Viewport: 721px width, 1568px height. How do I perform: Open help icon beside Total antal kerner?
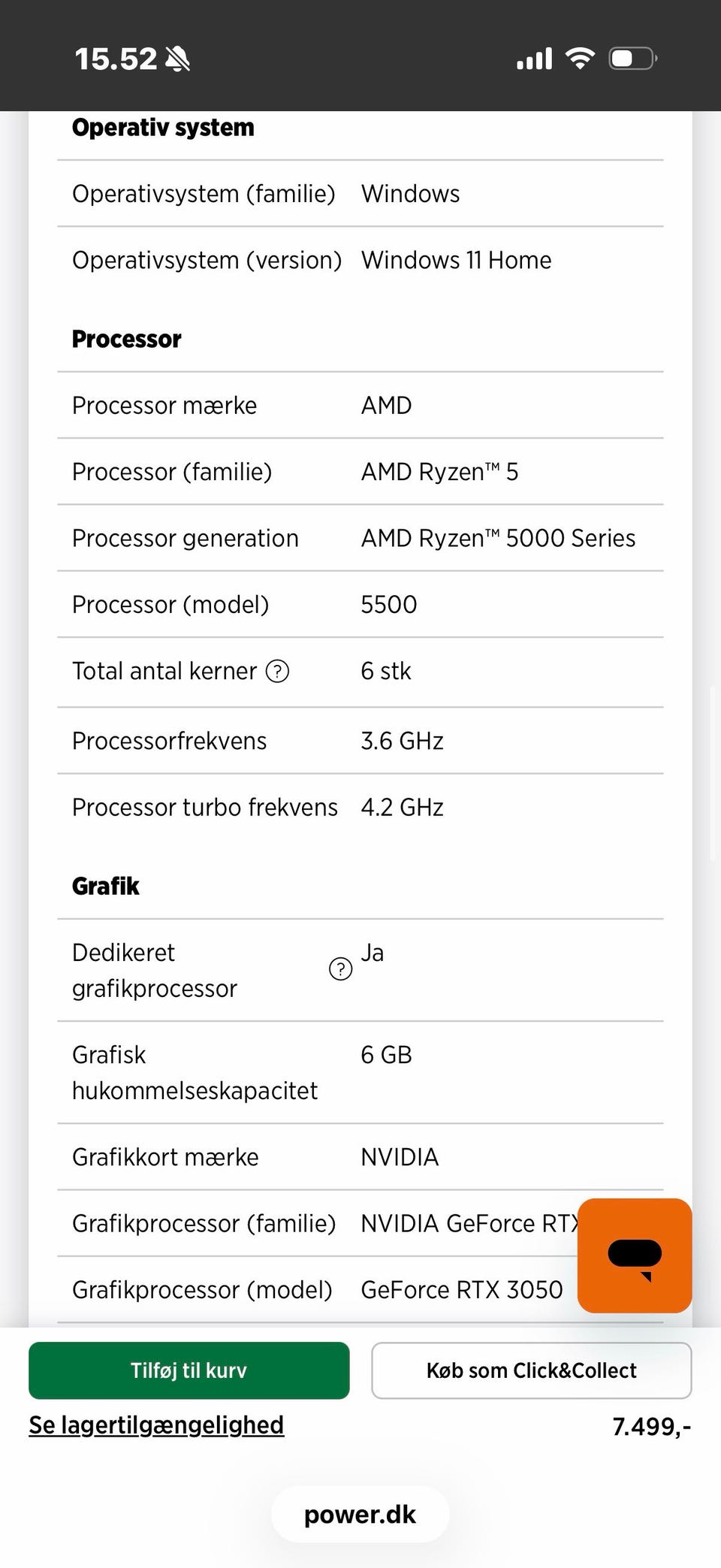(x=278, y=671)
